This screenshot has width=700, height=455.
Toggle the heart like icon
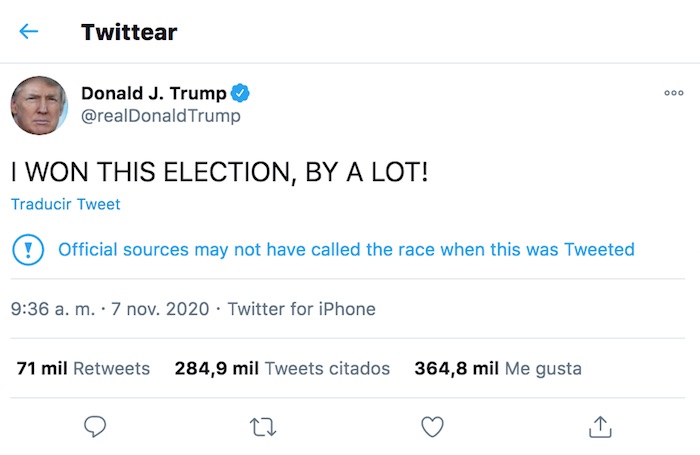[x=432, y=427]
